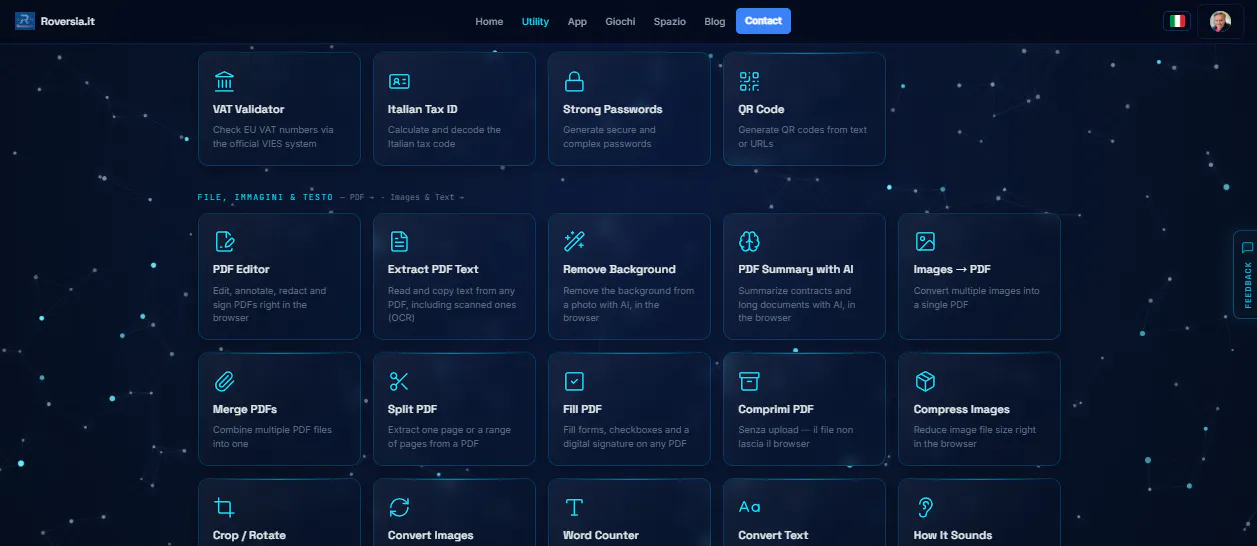Click 'Generate QR codes from text' description
The image size is (1257, 546).
click(803, 130)
